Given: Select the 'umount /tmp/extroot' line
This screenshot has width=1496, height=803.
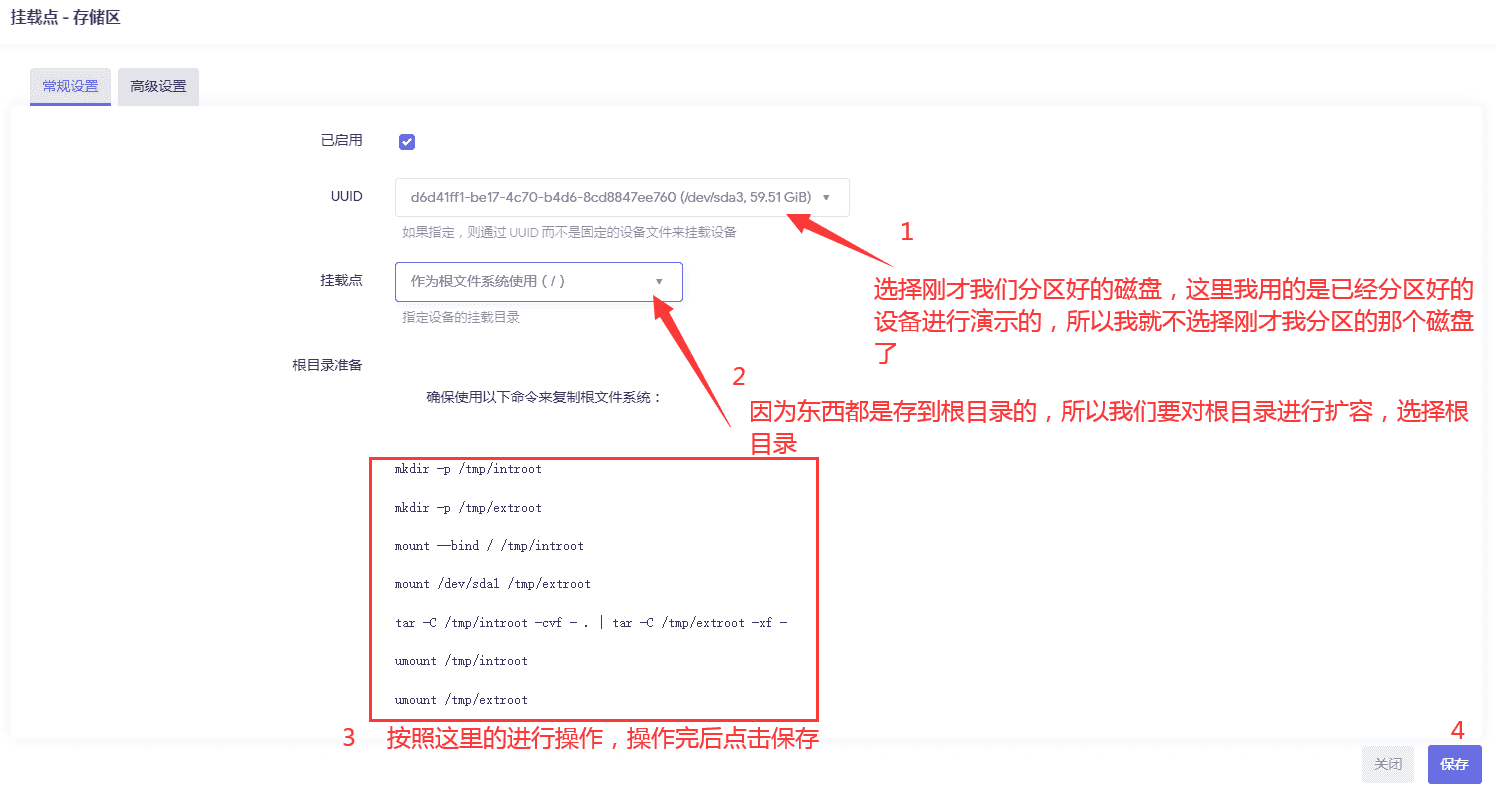Looking at the screenshot, I should pyautogui.click(x=461, y=700).
